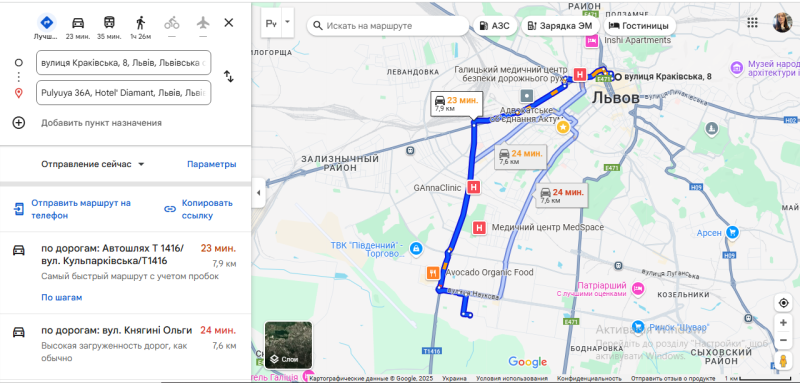The image size is (800, 383).
Task: Show 'Гостиницы' hotels along route
Action: 639,26
